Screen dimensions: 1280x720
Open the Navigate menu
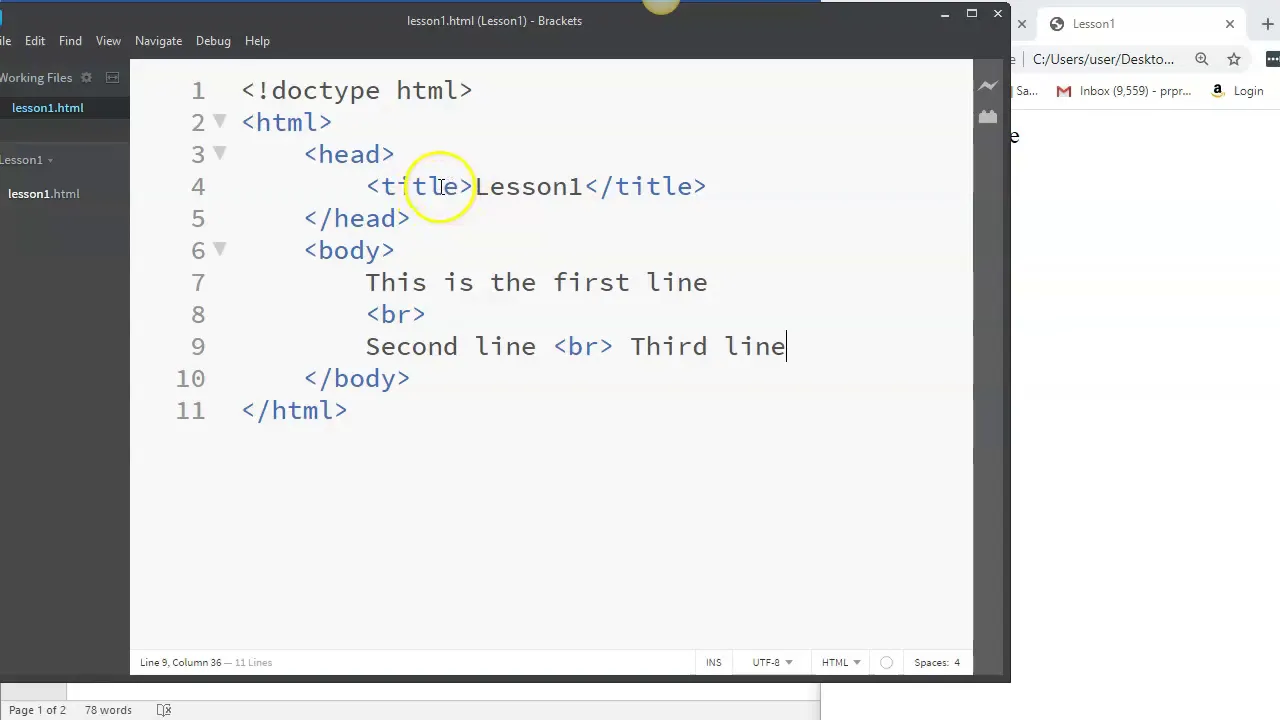(158, 41)
